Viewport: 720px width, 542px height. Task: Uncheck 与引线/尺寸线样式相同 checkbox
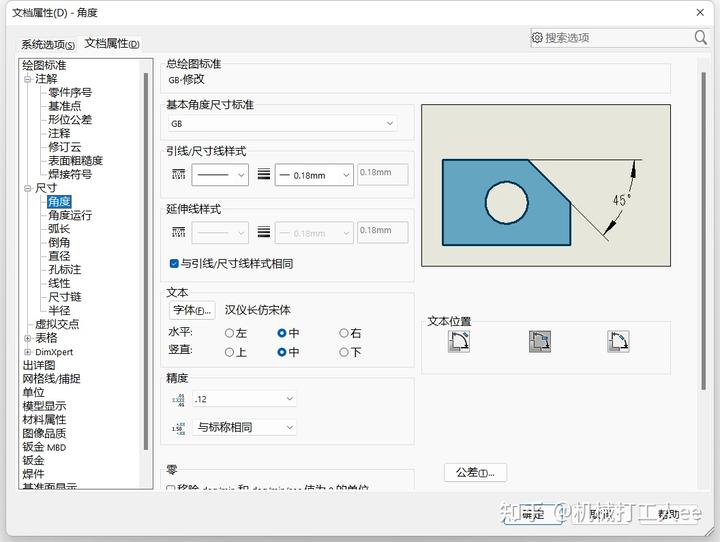(x=174, y=264)
